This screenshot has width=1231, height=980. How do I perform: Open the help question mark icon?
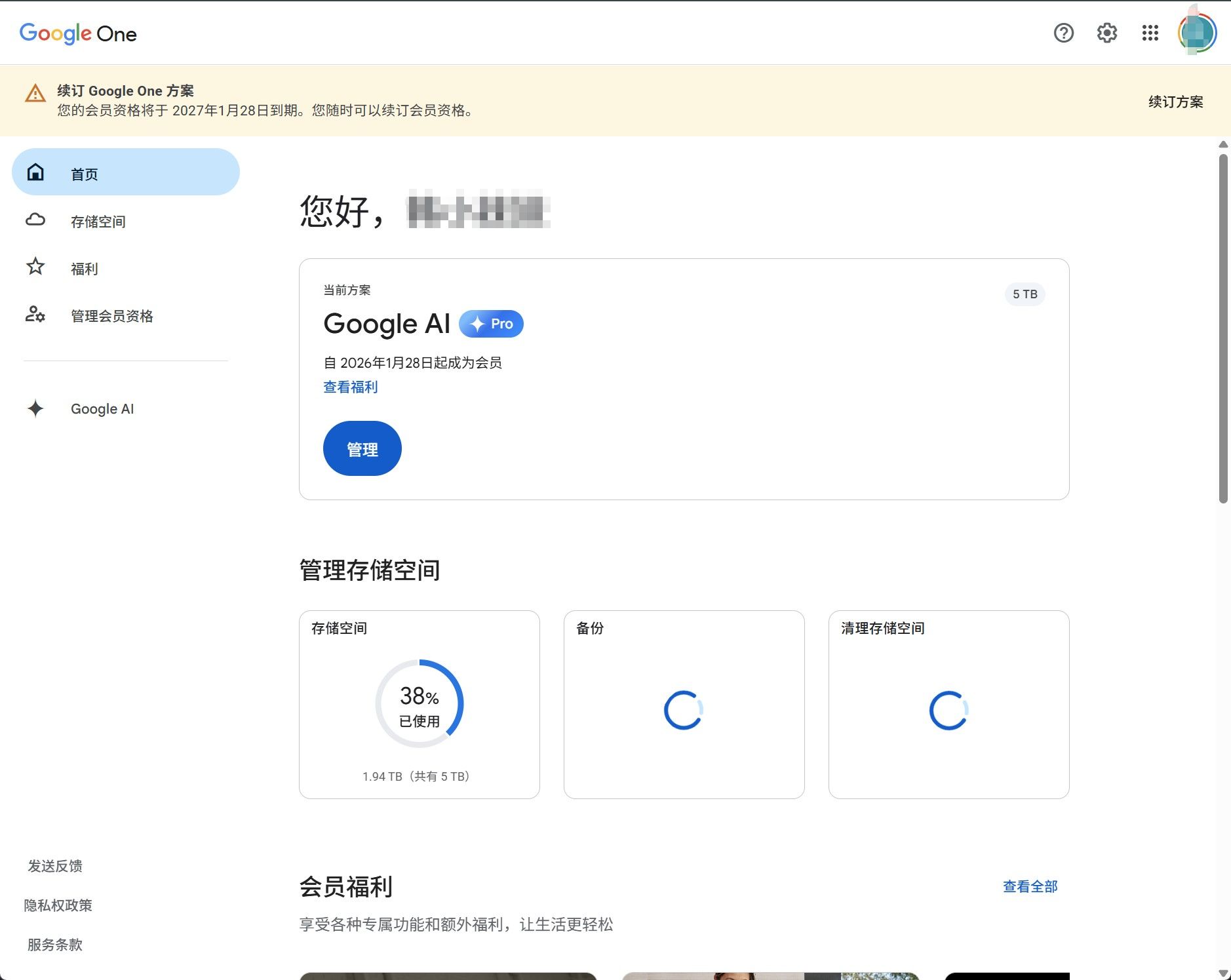point(1063,33)
